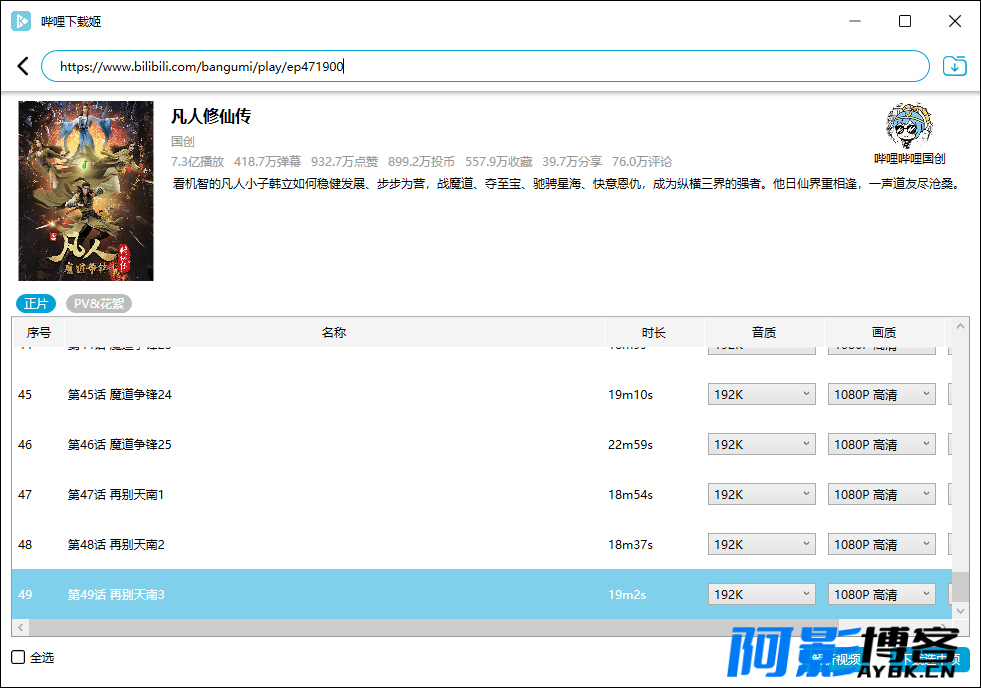Maximize the application window
The image size is (981, 688).
click(905, 21)
